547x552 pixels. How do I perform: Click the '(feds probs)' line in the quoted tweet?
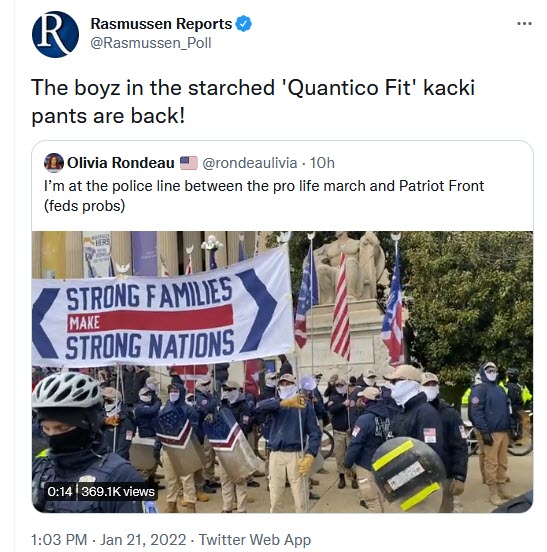point(84,206)
